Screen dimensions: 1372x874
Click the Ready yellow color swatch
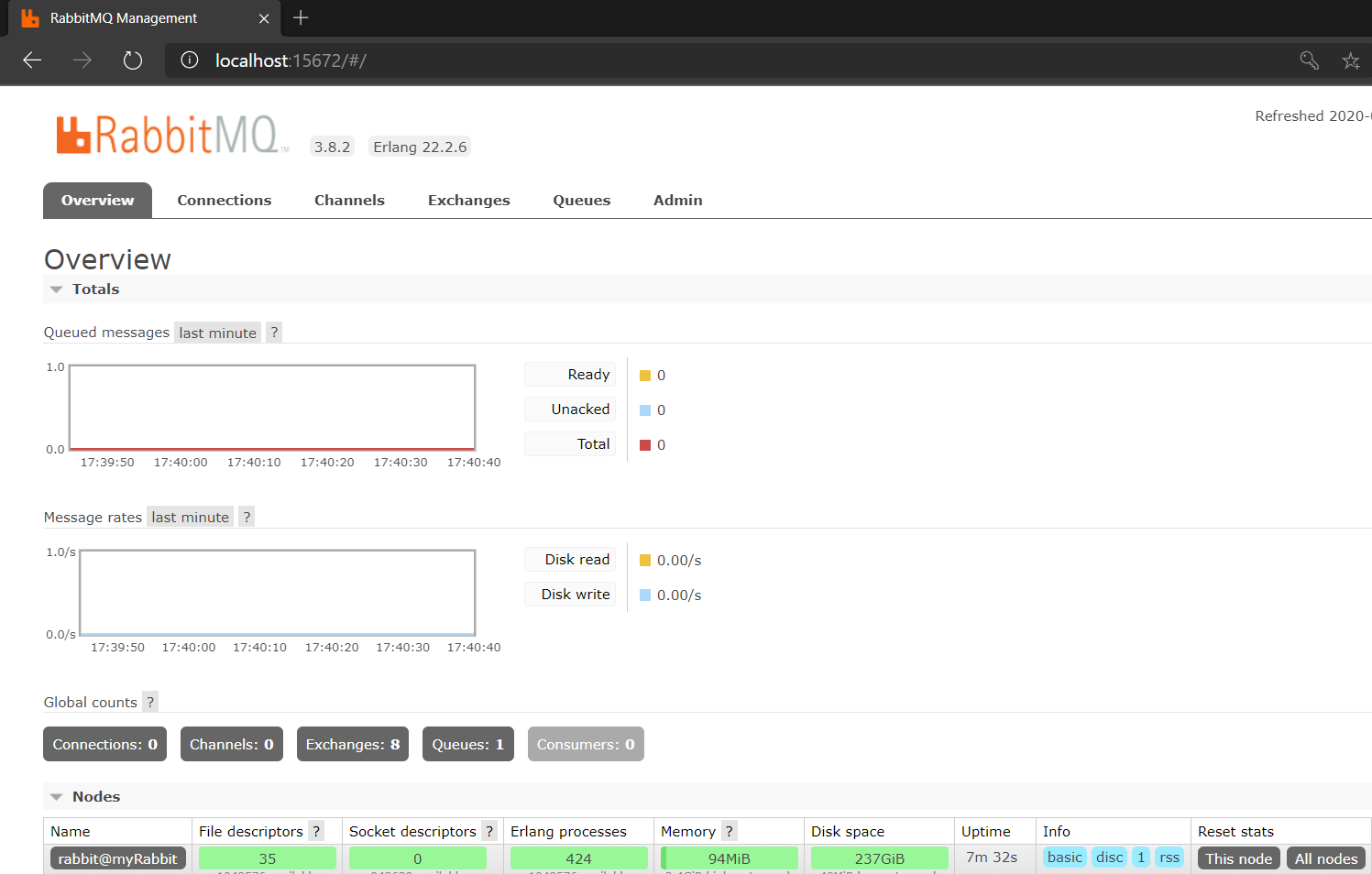pos(645,376)
